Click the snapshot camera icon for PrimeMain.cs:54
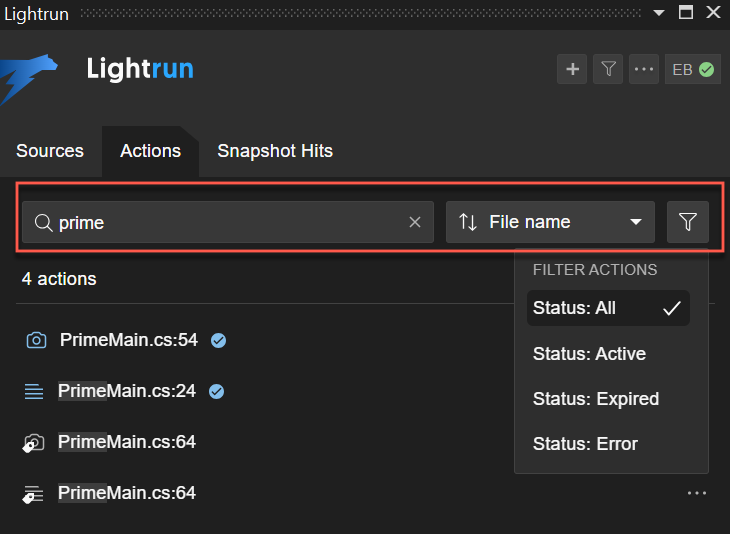 pyautogui.click(x=36, y=340)
